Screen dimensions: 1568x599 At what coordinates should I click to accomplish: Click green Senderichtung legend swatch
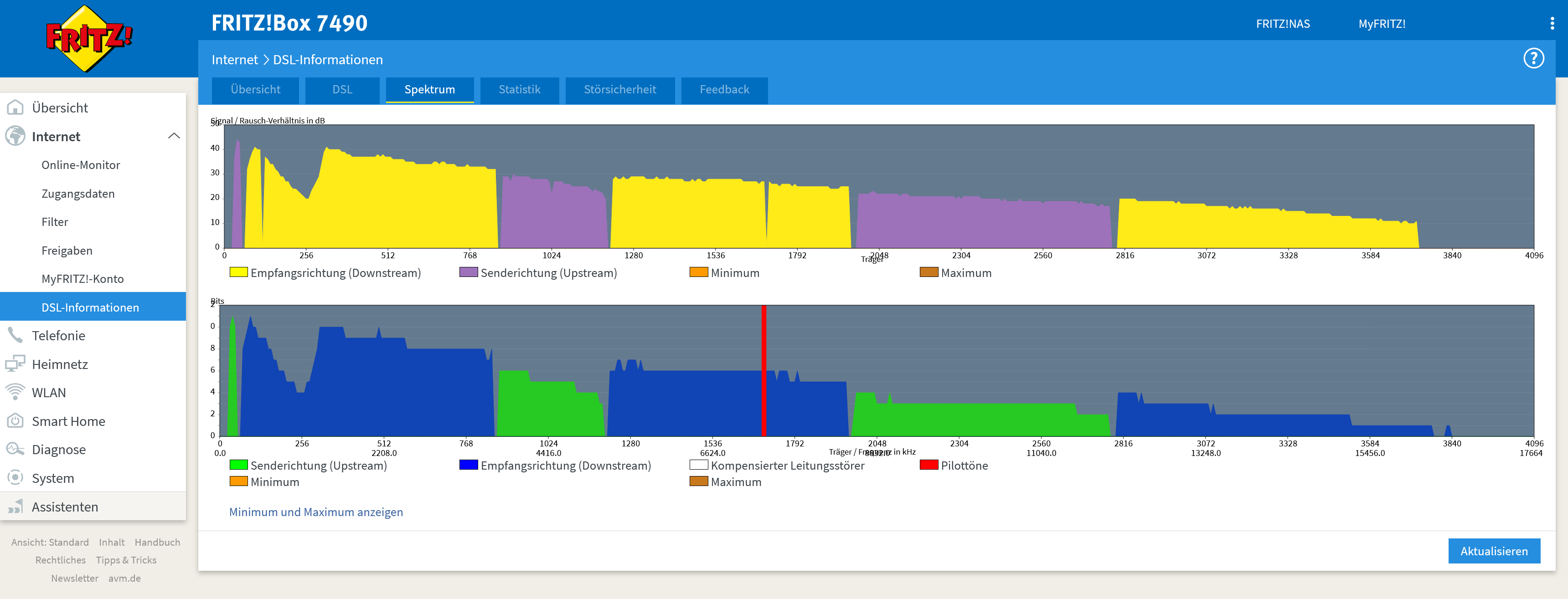pos(238,465)
